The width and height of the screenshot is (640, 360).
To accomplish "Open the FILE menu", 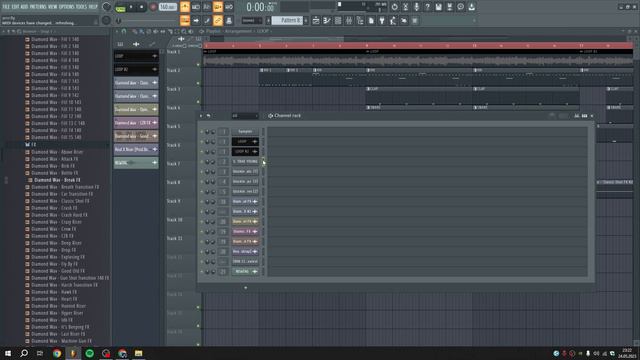I will pyautogui.click(x=6, y=7).
